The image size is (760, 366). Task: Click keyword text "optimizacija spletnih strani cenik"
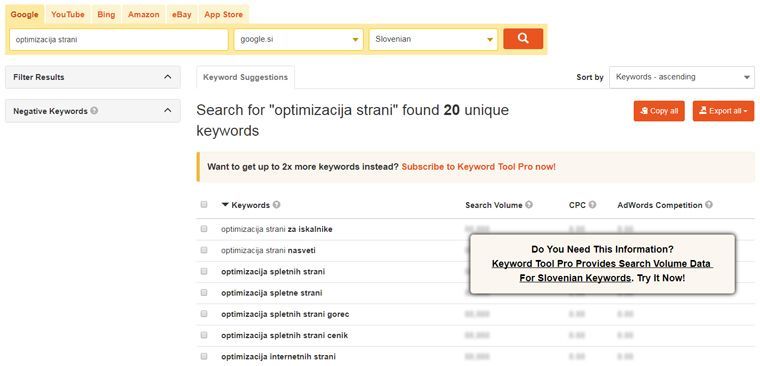pos(285,335)
